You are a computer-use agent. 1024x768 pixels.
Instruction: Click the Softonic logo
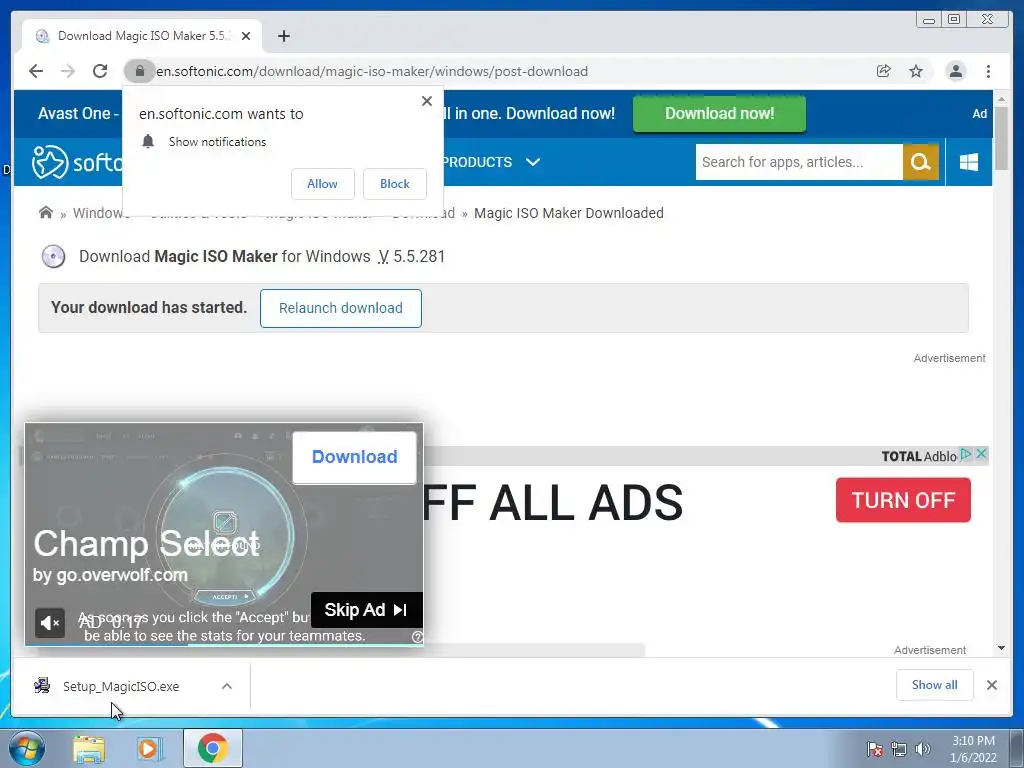(77, 161)
